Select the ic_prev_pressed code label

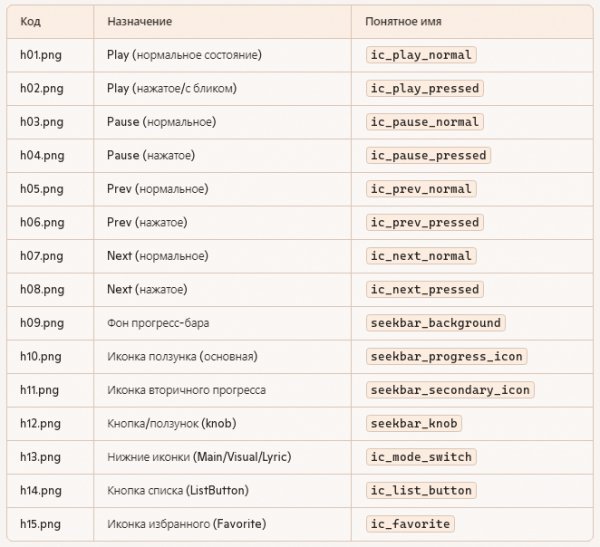pos(424,222)
